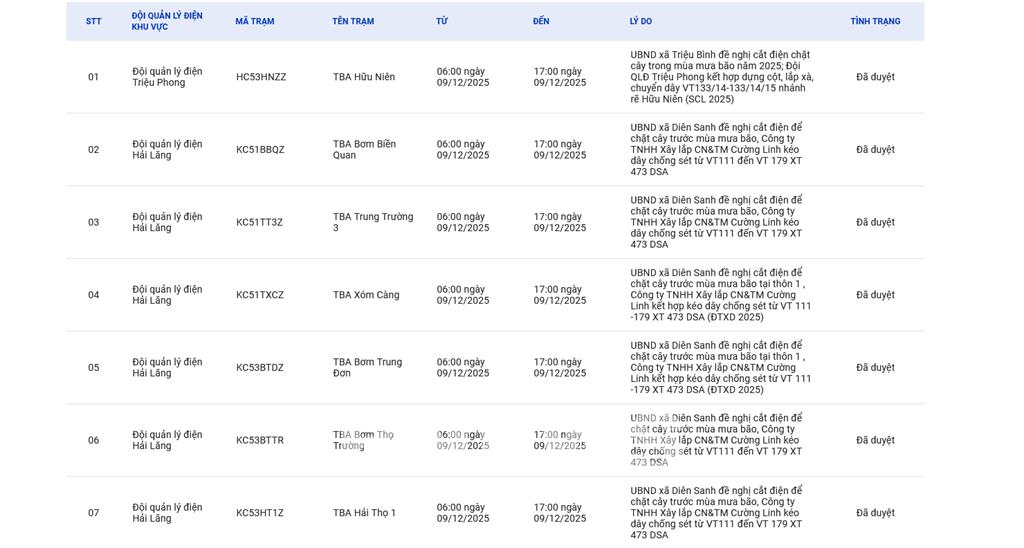Click station code KC53BTTR in row 06
Viewport: 1024px width, 548px height.
click(x=260, y=440)
